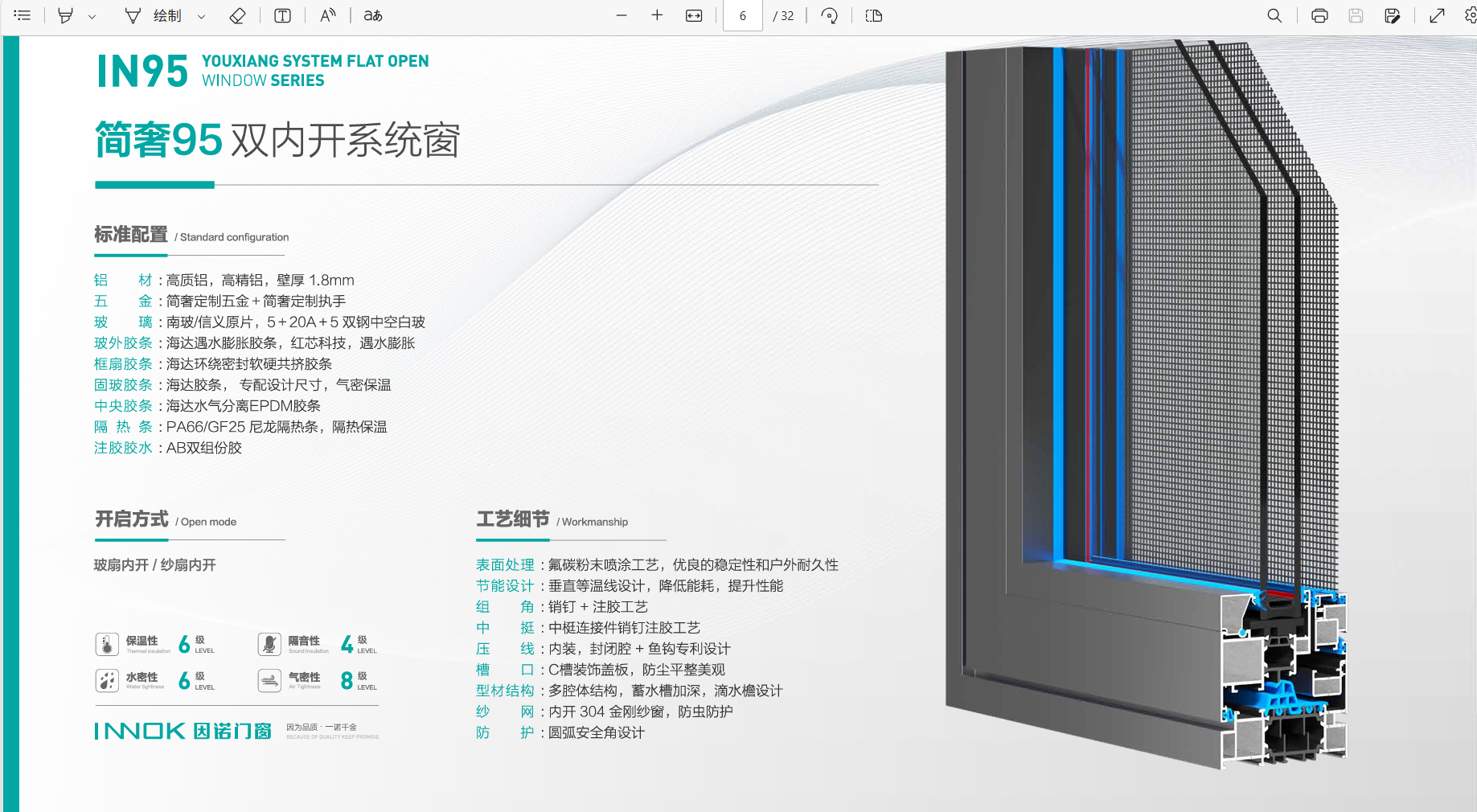Image resolution: width=1477 pixels, height=812 pixels.
Task: Click the sound insulation (隔音性) icon
Action: tap(269, 644)
